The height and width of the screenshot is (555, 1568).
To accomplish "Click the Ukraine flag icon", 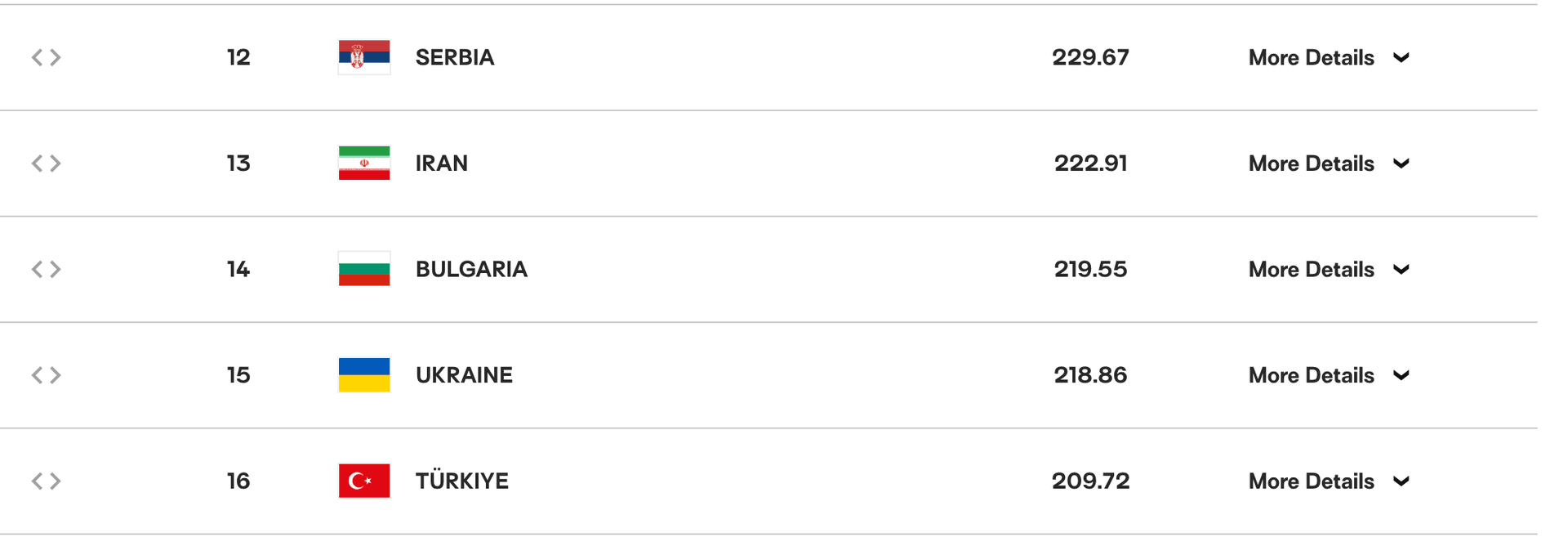I will (x=364, y=375).
